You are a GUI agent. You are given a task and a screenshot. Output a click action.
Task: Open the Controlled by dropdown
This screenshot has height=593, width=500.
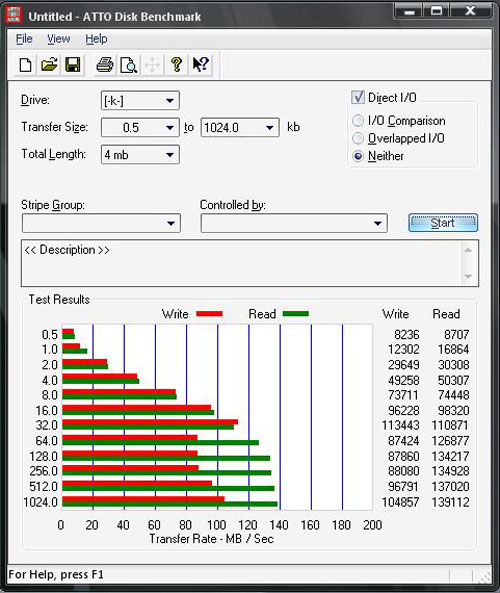[294, 223]
